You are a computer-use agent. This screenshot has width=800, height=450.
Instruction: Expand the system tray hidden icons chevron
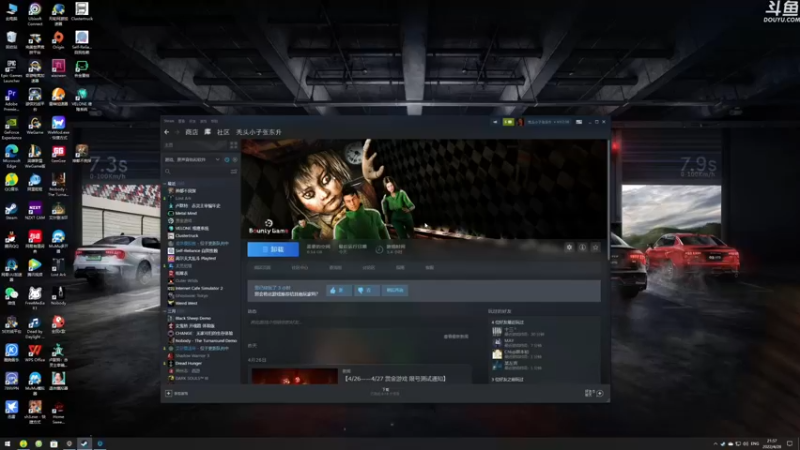point(715,444)
